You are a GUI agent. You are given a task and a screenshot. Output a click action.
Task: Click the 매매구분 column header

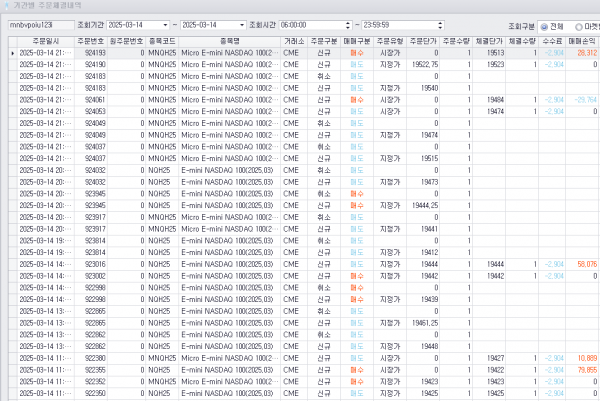pos(357,41)
